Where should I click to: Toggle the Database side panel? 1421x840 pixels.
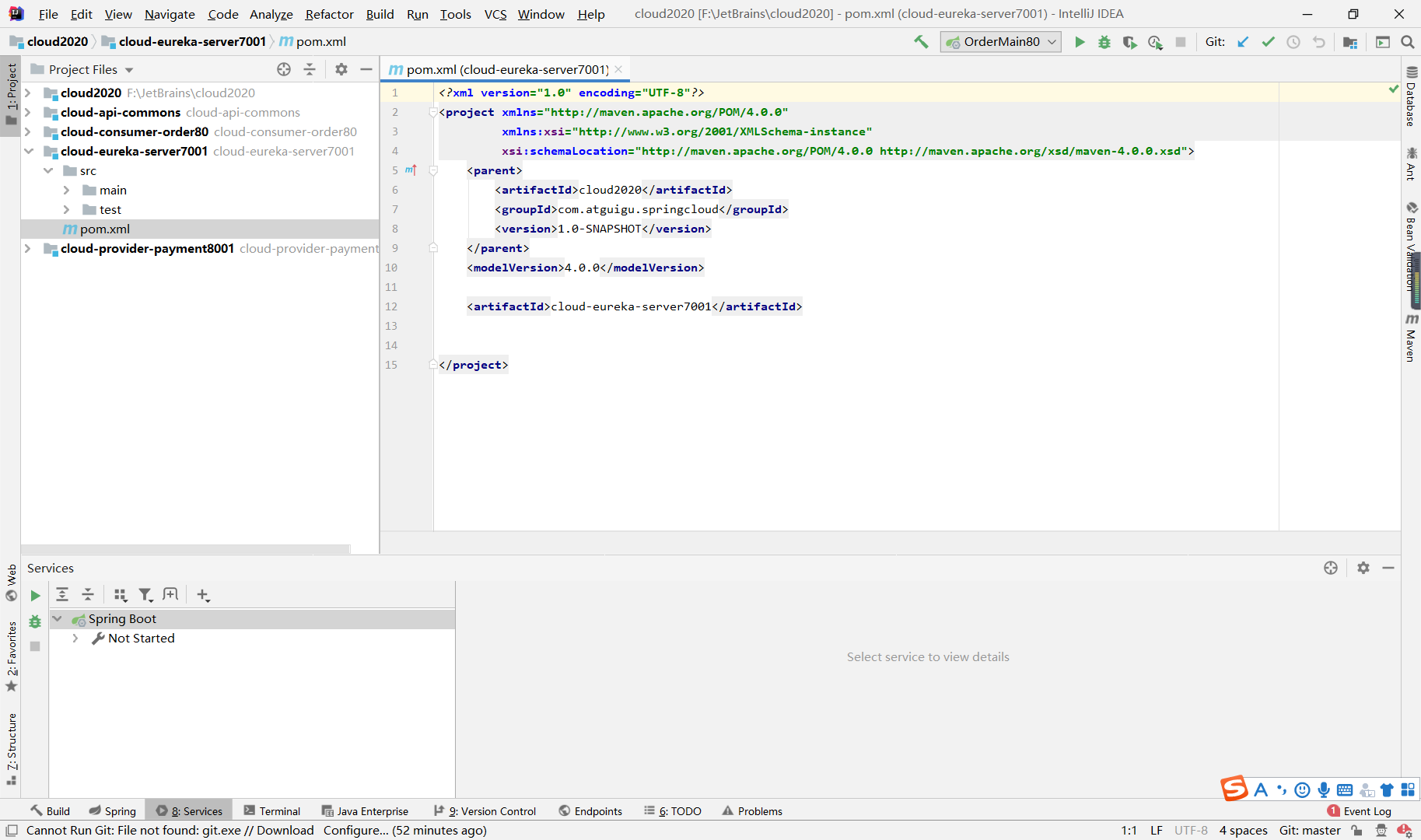(x=1411, y=97)
